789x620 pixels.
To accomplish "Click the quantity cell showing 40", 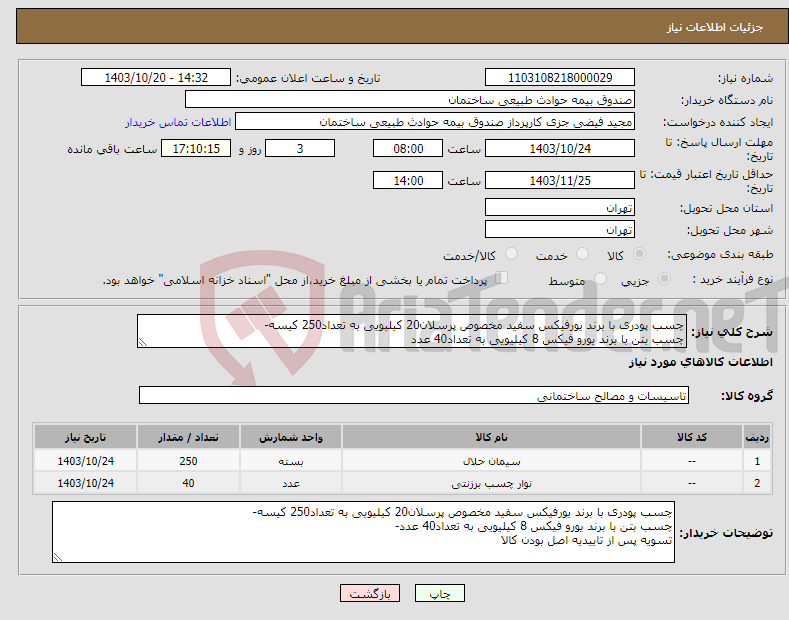I will pos(188,483).
